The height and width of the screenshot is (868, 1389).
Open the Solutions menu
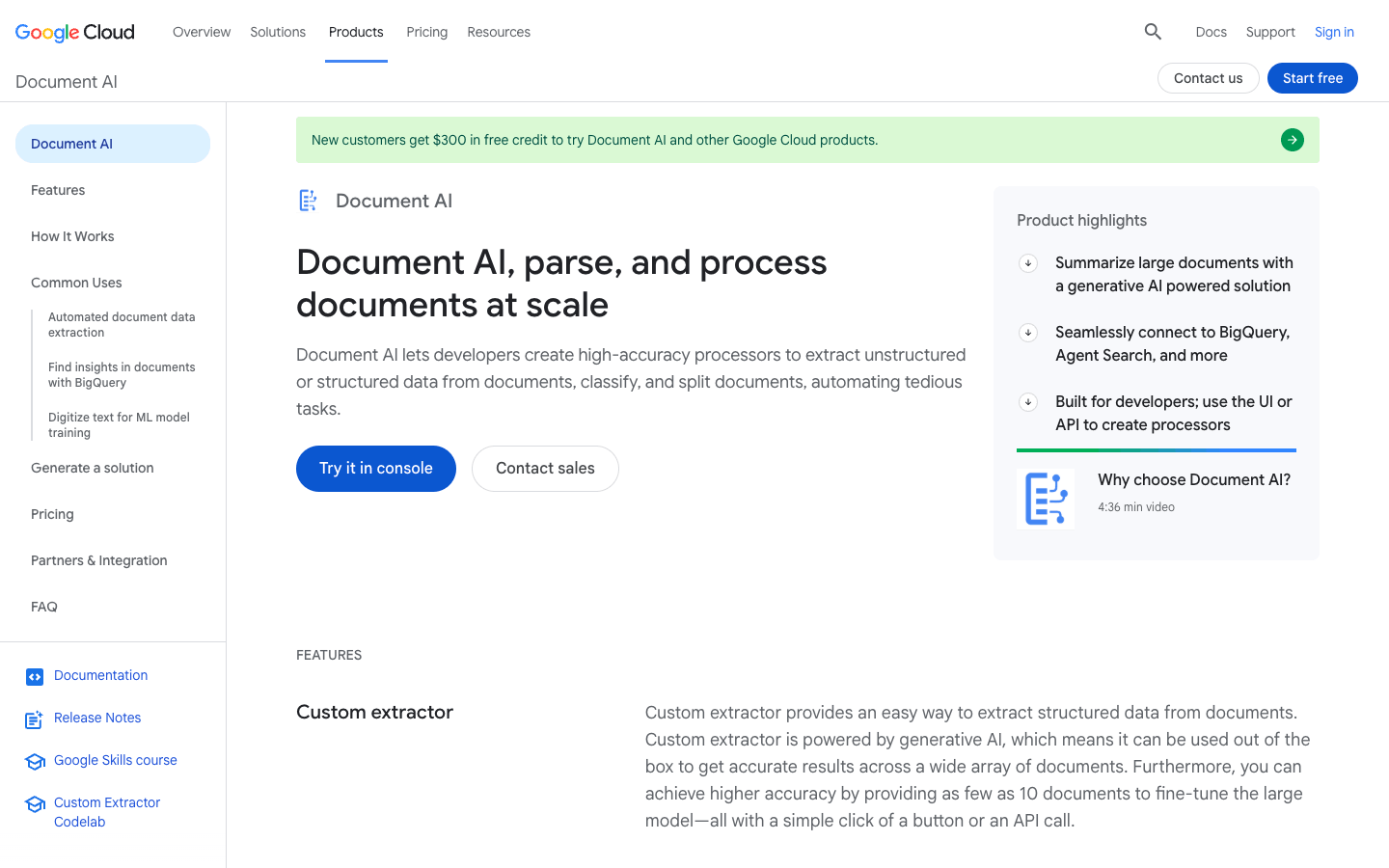pyautogui.click(x=278, y=32)
